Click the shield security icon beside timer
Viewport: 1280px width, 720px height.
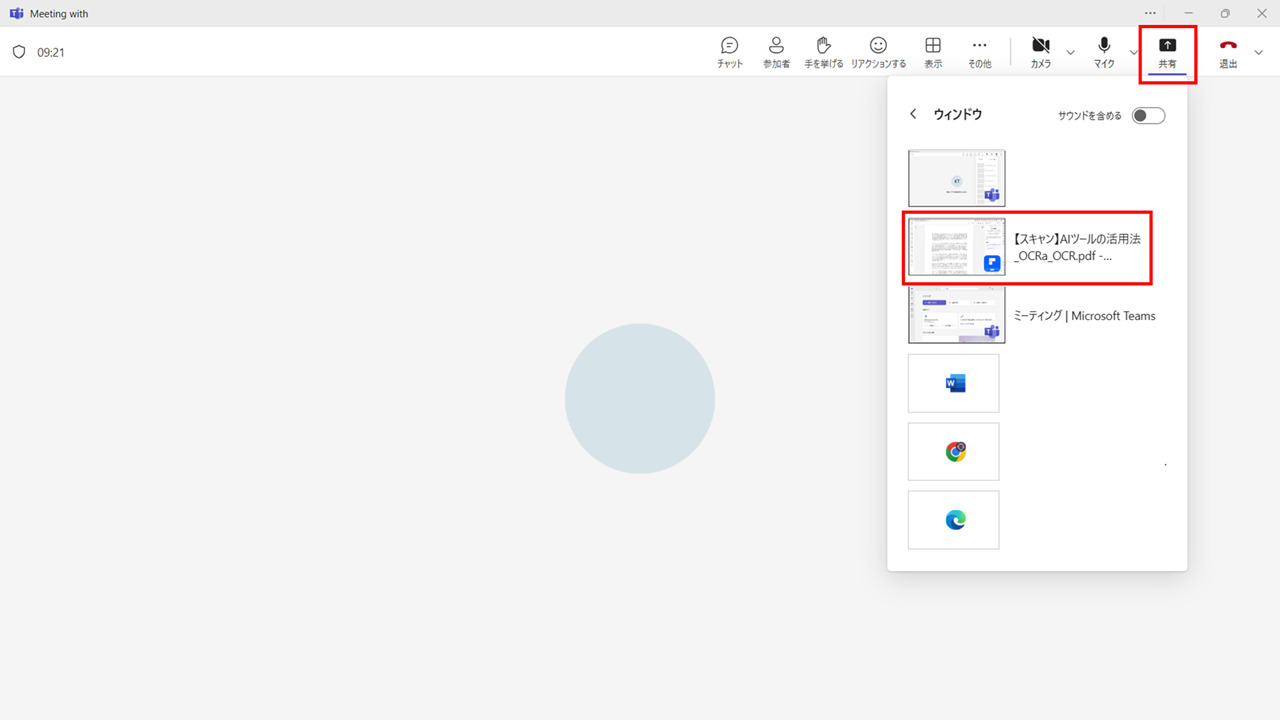[x=19, y=52]
